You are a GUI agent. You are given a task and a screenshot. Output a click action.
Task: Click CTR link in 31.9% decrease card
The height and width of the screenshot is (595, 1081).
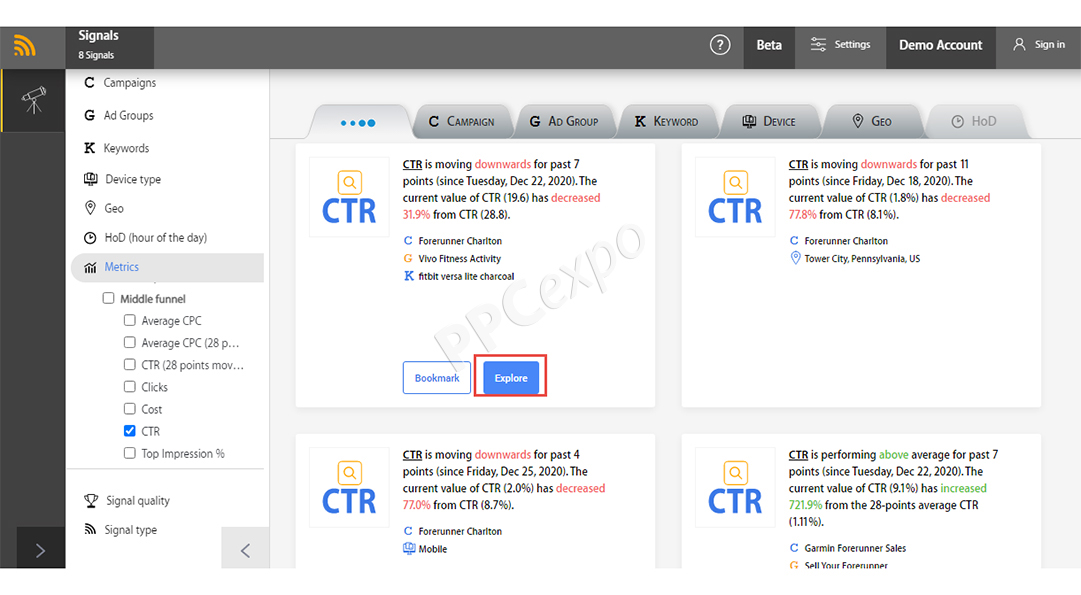(x=412, y=164)
